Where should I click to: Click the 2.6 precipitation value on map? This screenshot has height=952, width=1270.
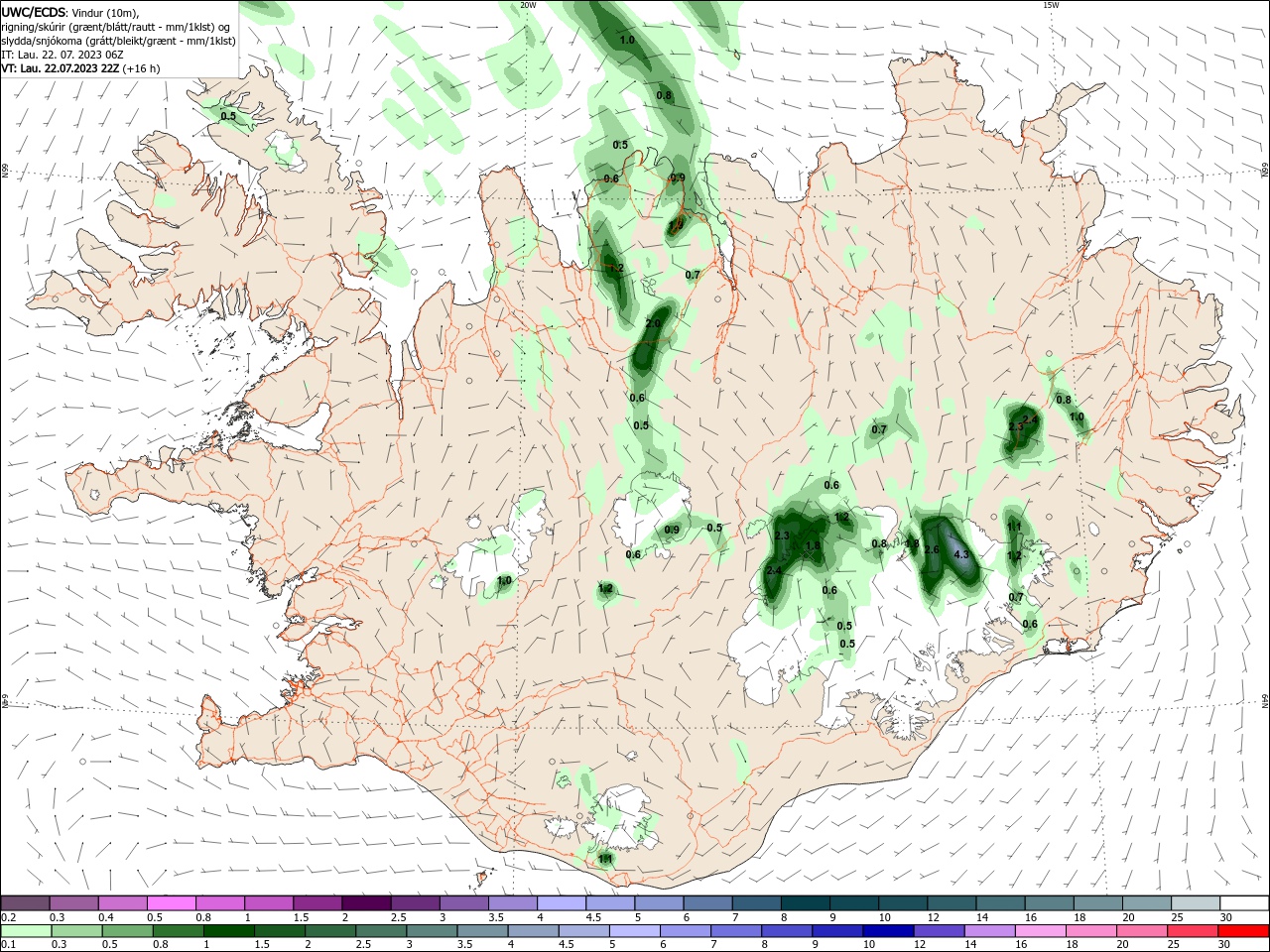(x=932, y=549)
